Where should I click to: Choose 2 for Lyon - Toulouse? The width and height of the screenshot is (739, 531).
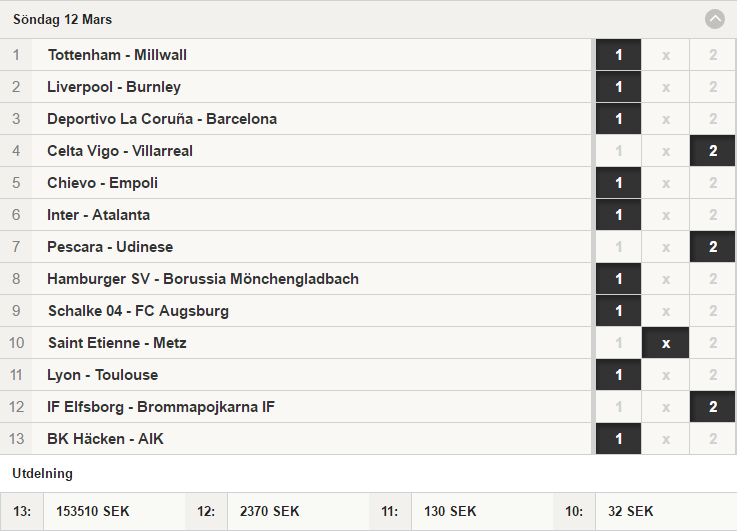pos(713,375)
